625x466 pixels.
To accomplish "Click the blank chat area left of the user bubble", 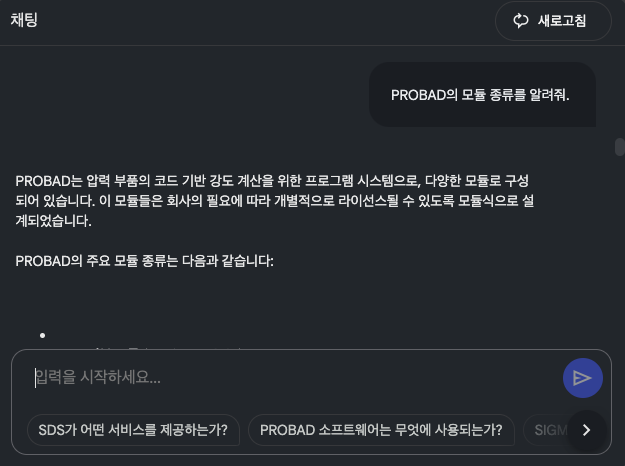I will point(180,95).
